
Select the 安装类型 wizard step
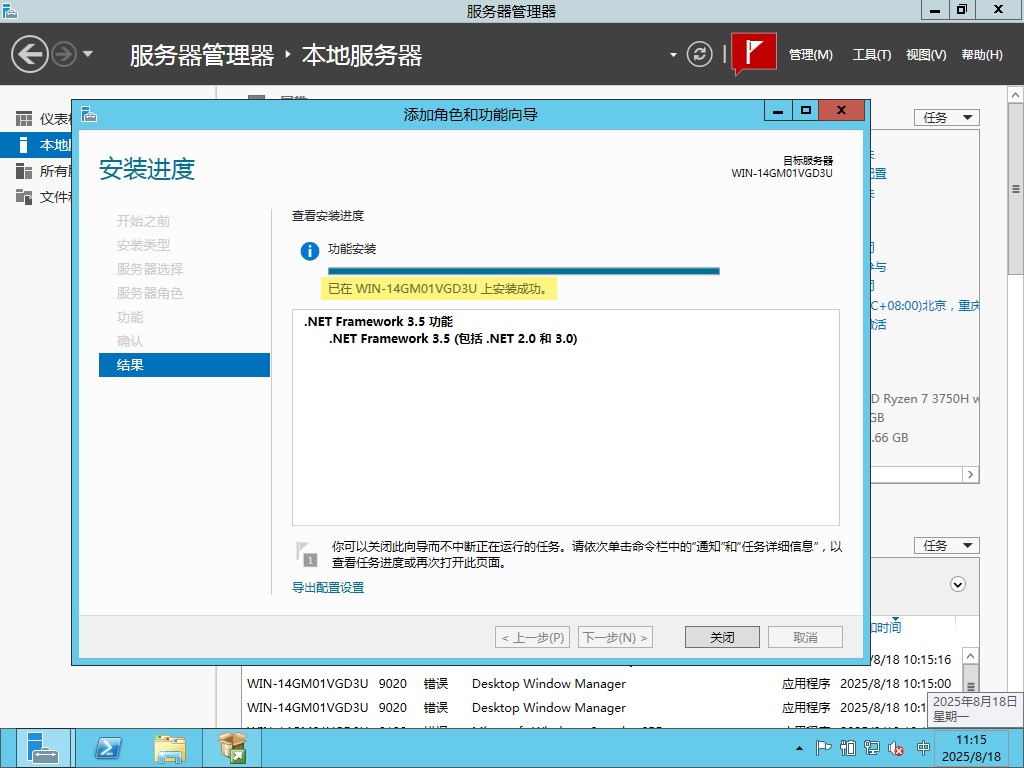pos(143,246)
